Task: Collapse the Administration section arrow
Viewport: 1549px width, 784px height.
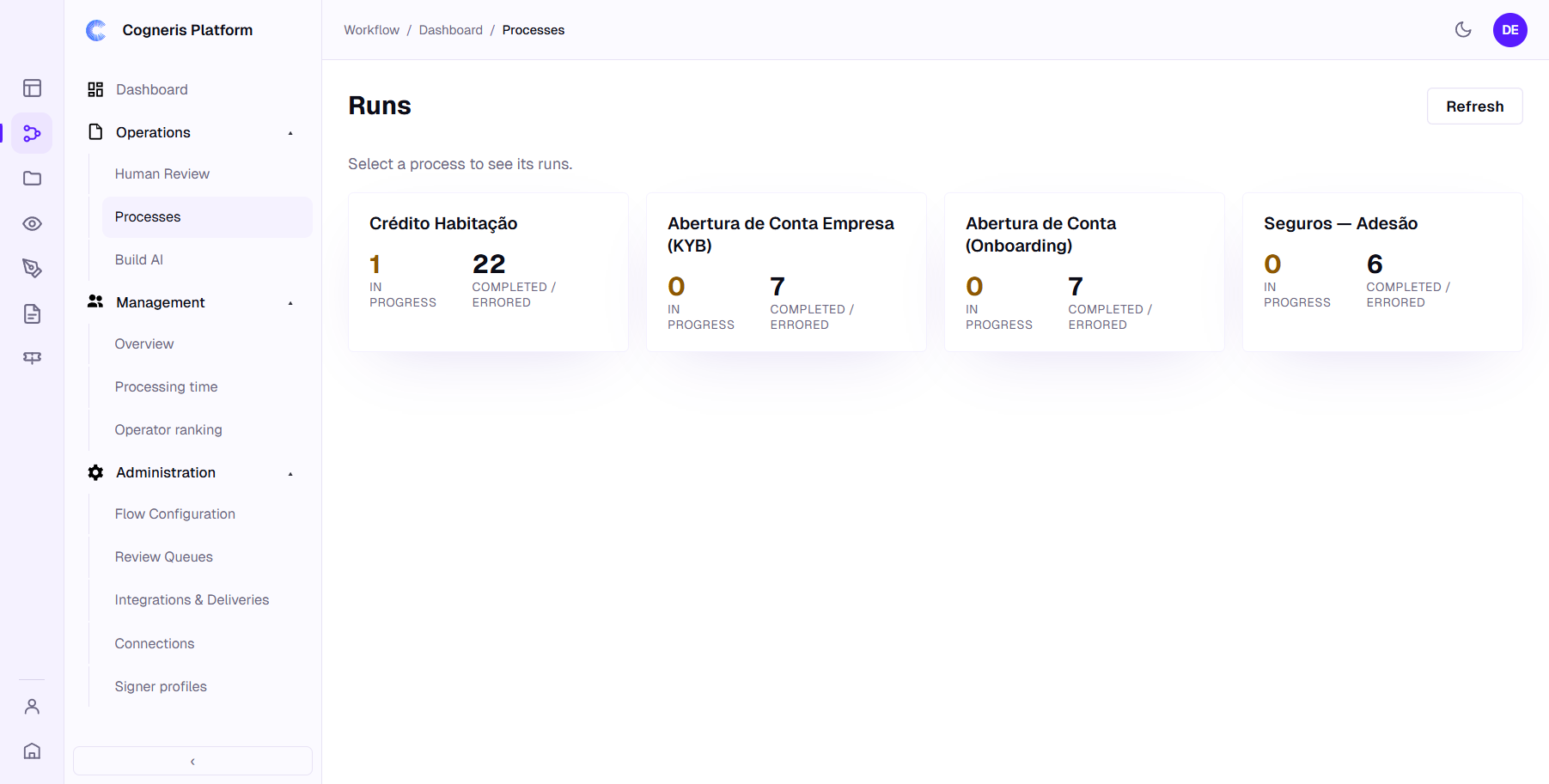Action: click(290, 474)
